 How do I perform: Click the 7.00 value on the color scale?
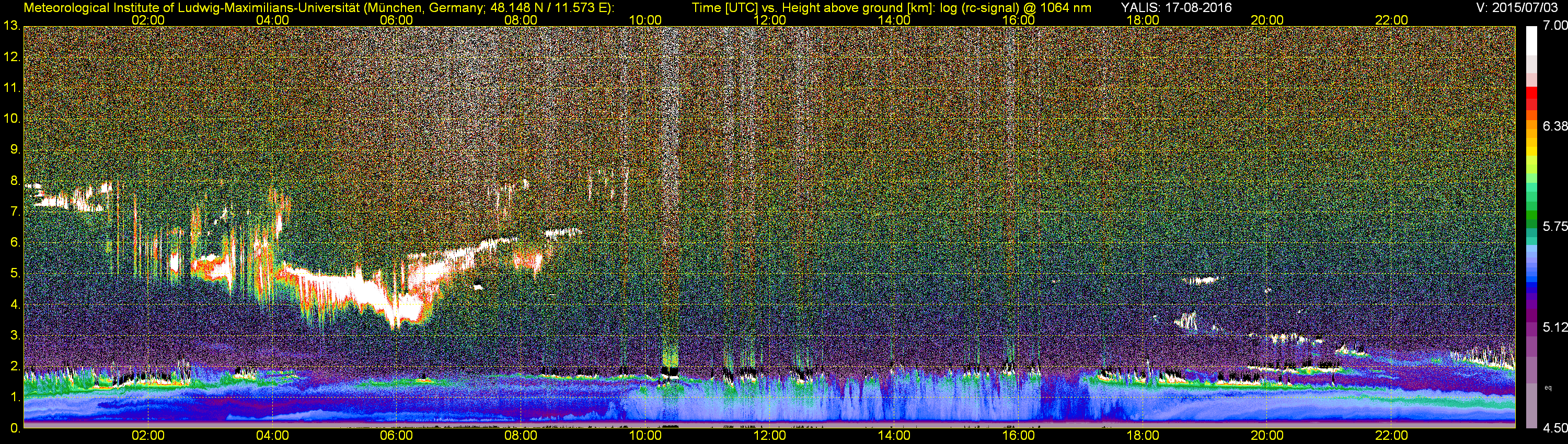click(x=1555, y=26)
